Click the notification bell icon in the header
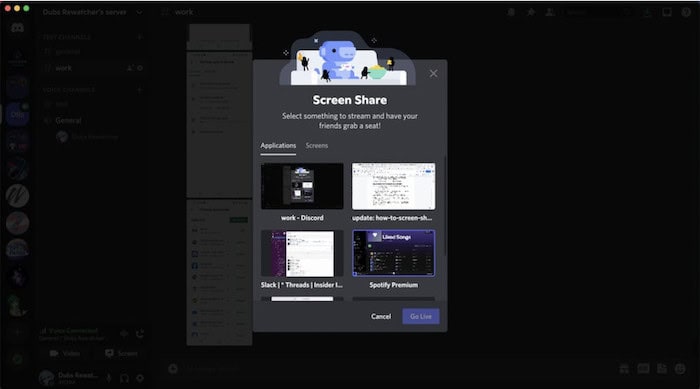 coord(511,13)
